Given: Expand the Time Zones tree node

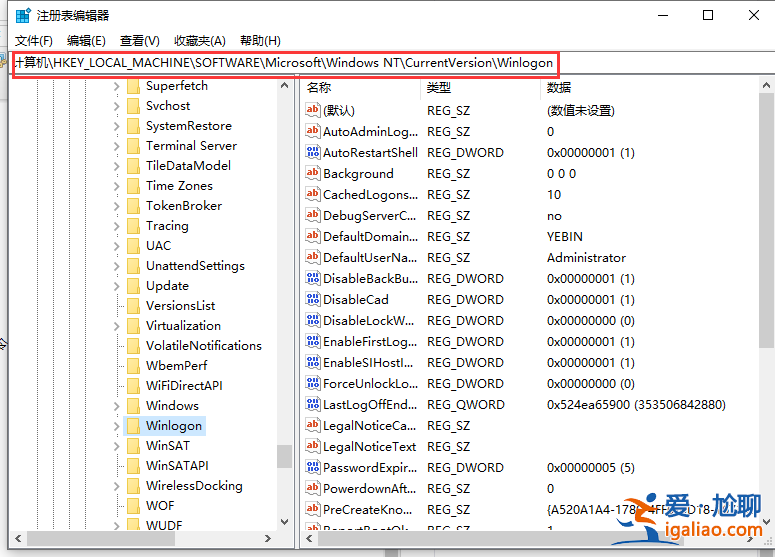Looking at the screenshot, I should tap(117, 186).
